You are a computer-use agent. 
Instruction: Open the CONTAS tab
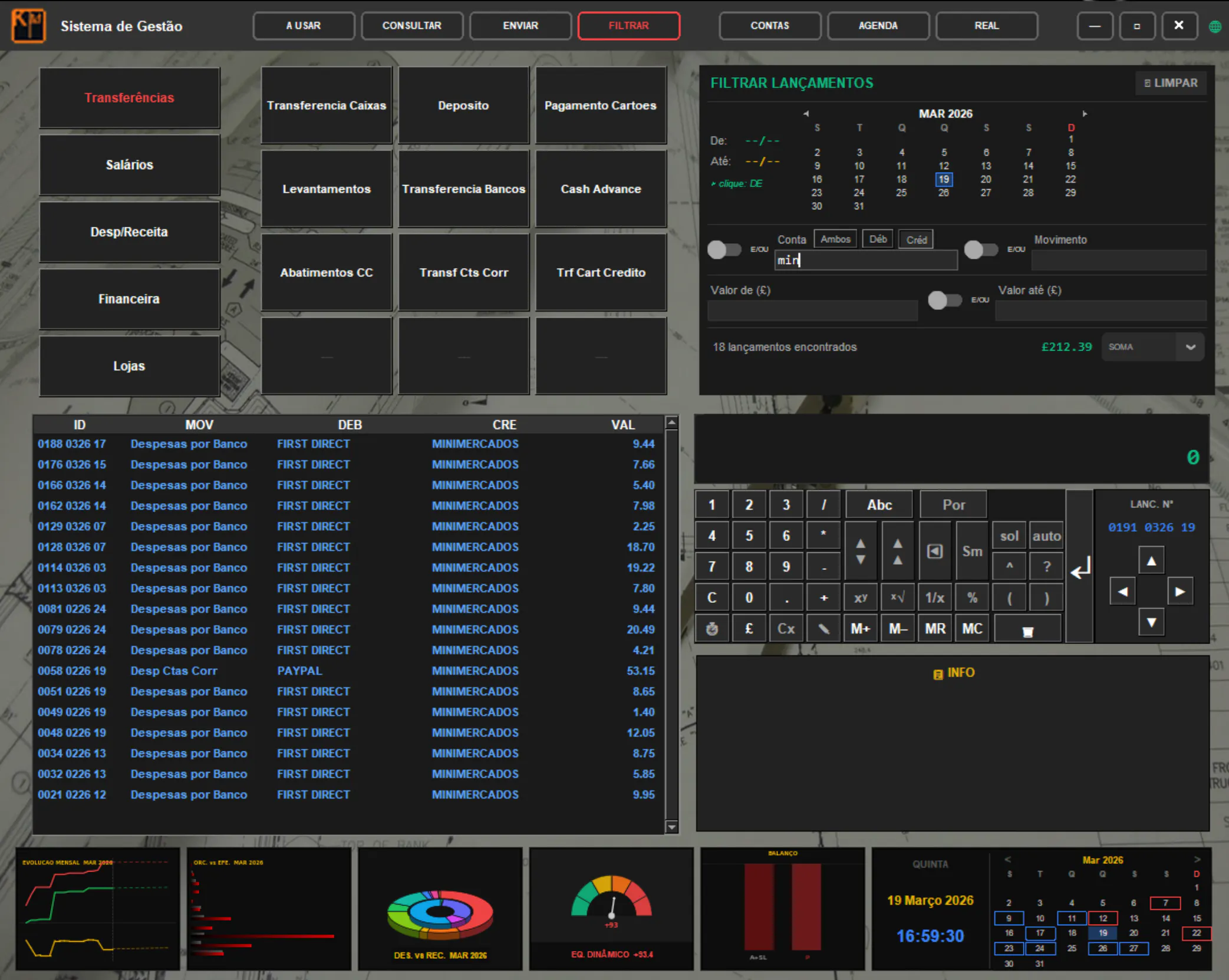coord(770,26)
